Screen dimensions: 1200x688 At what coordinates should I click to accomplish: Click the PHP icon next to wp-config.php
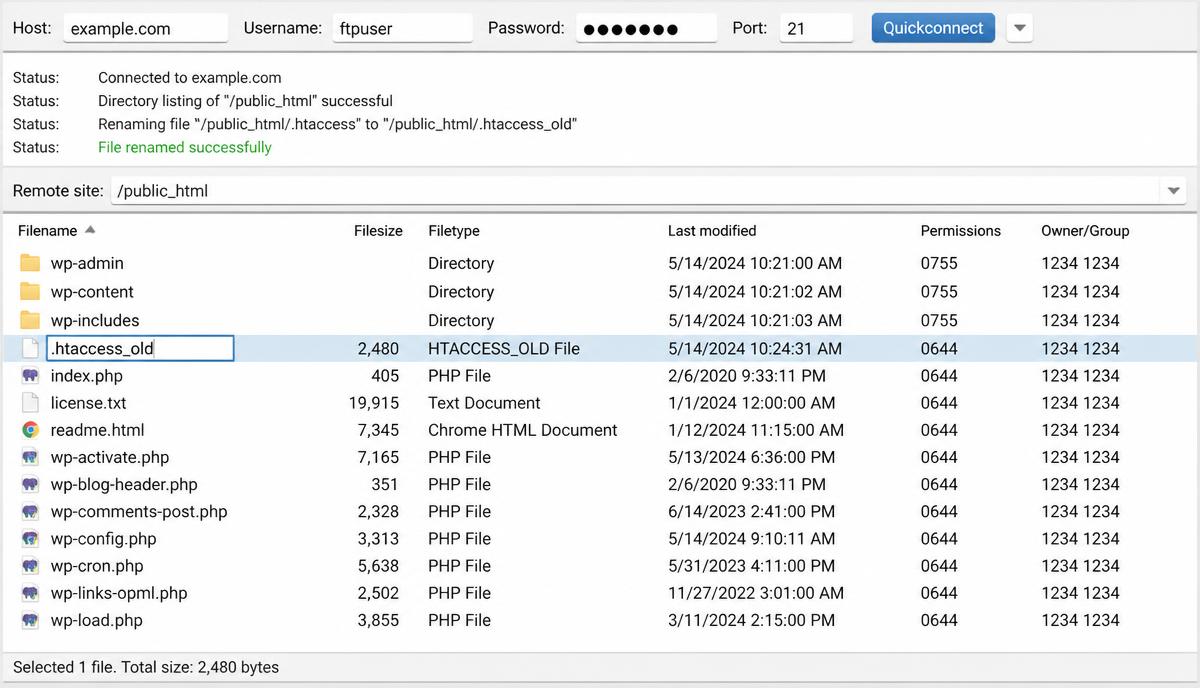[x=30, y=538]
